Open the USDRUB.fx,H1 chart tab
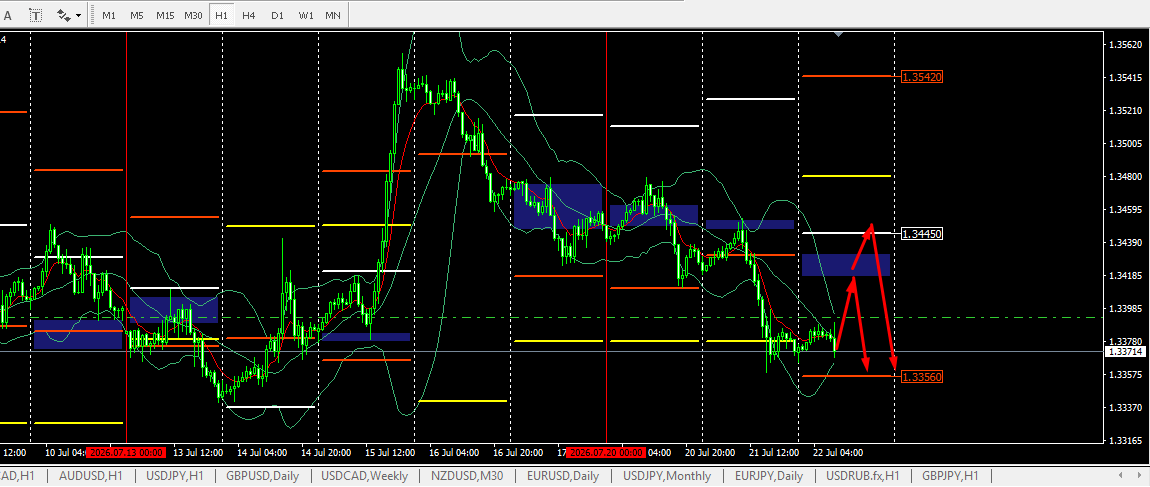Viewport: 1150px width, 487px height. tap(862, 476)
